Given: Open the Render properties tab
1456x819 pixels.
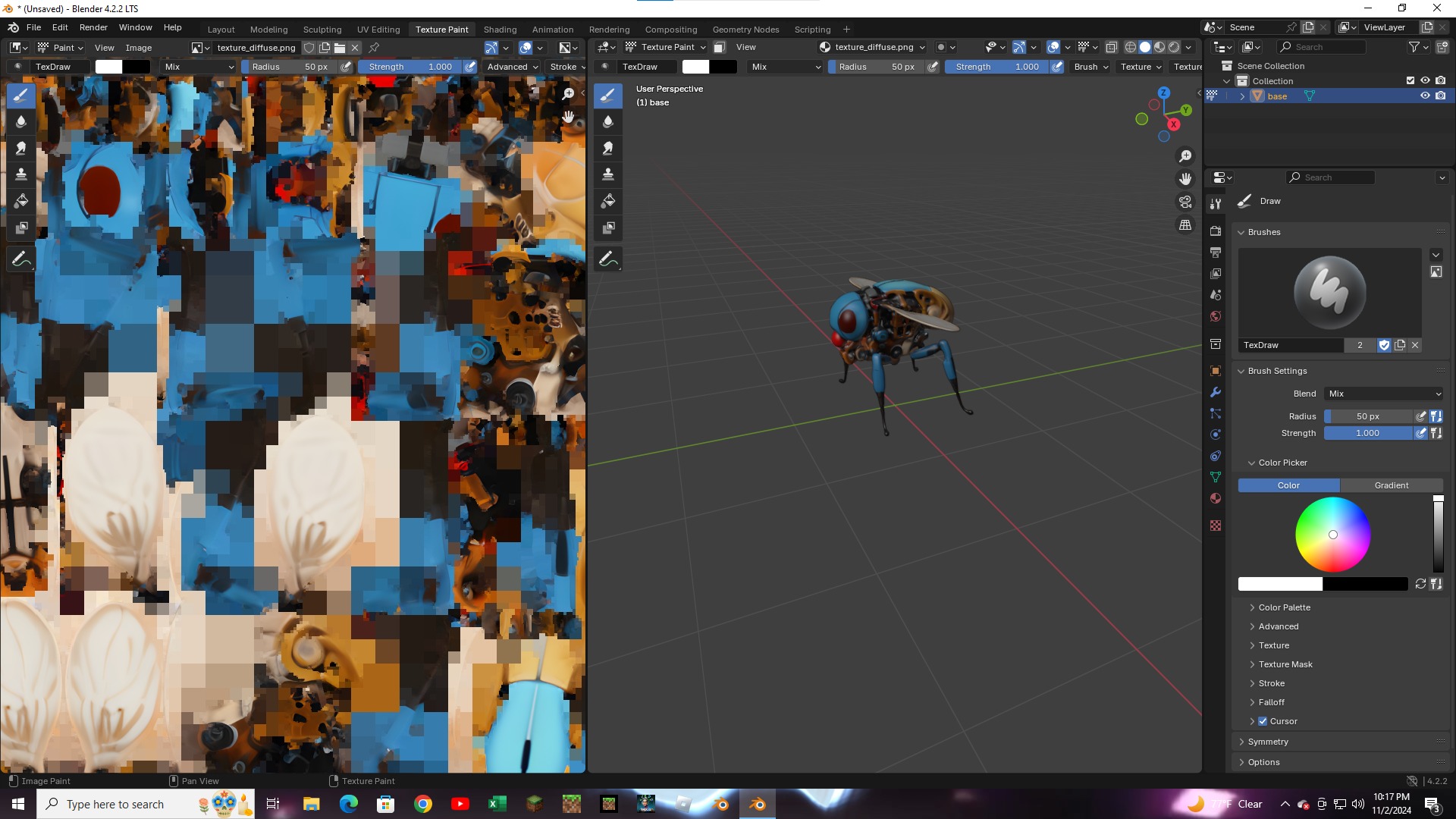Looking at the screenshot, I should point(1216,231).
